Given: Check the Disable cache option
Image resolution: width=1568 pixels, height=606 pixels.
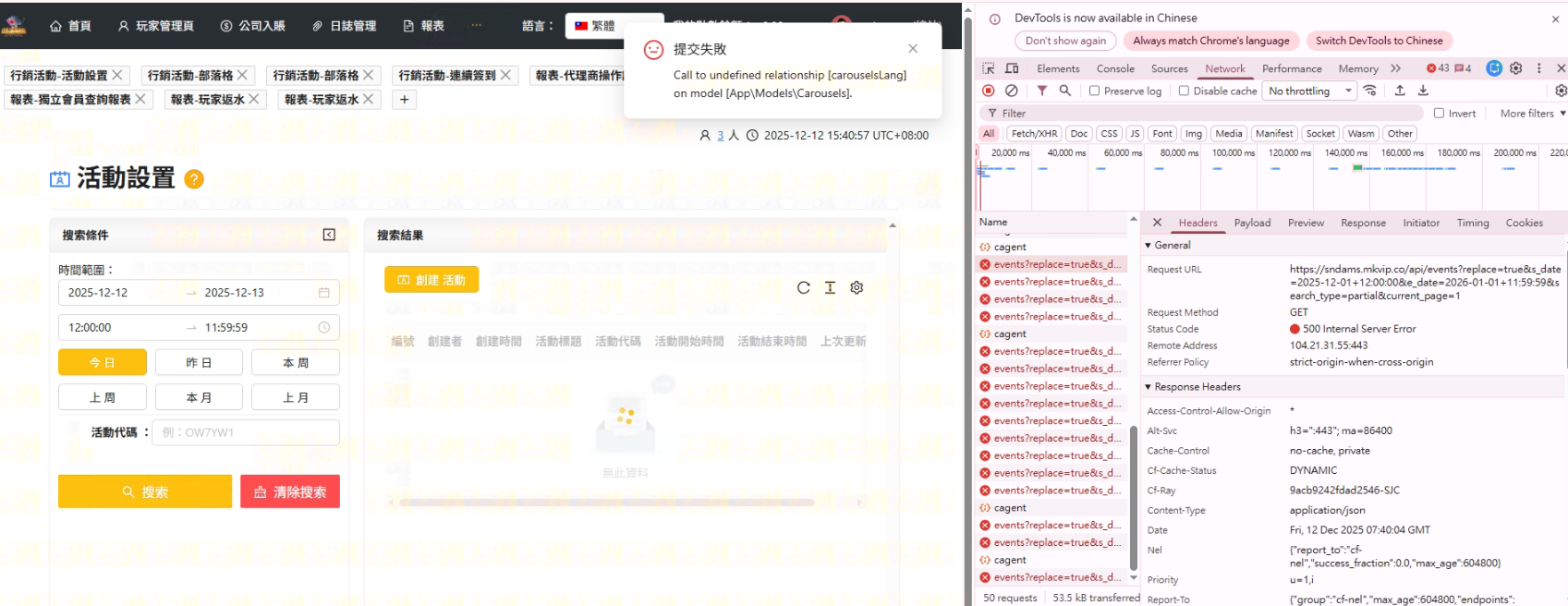Looking at the screenshot, I should pyautogui.click(x=1184, y=91).
